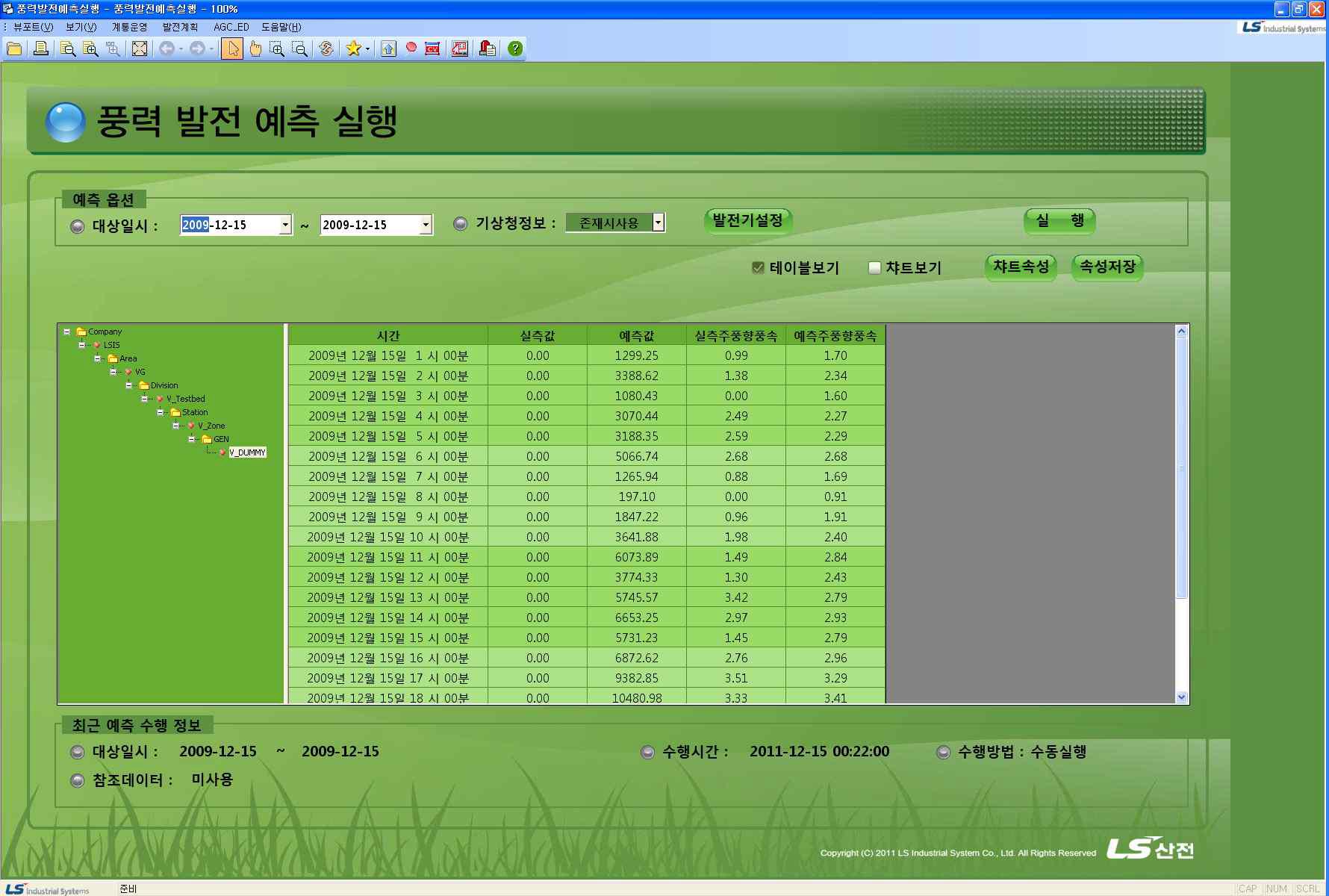
Task: Click the 100% zoom toolbar icon
Action: pos(113,49)
